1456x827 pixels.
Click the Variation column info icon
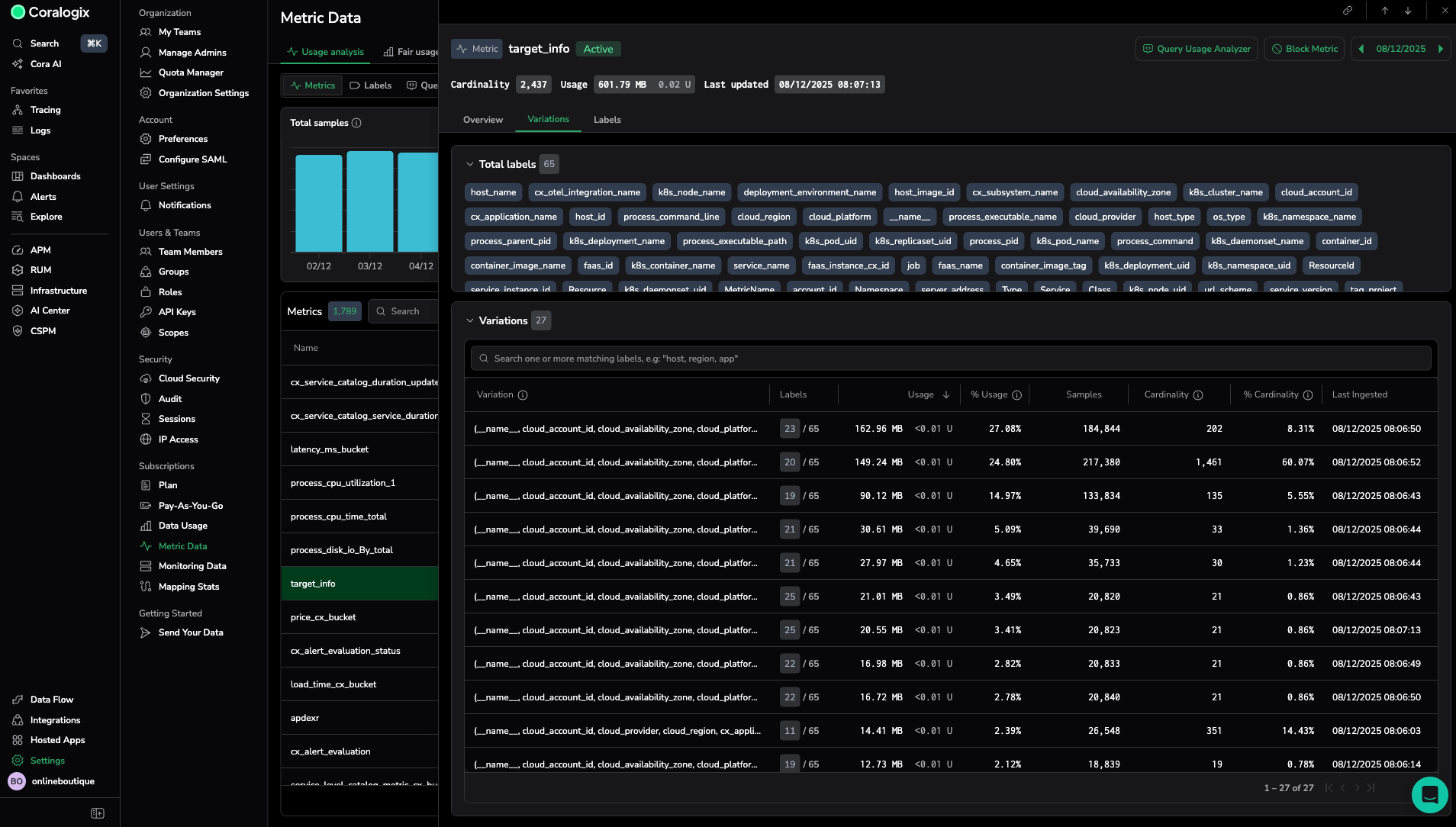pos(523,395)
